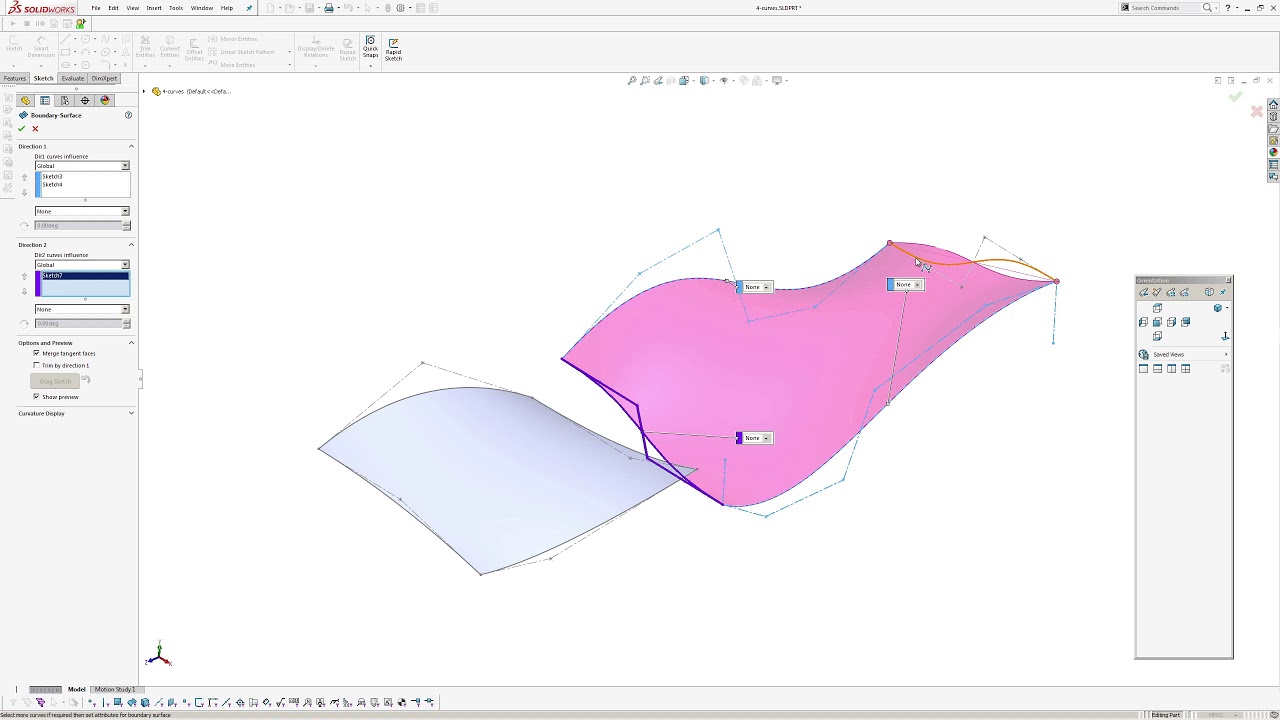This screenshot has width=1280, height=720.
Task: Switch to FeatureManager design tree icon tab
Action: tap(25, 100)
